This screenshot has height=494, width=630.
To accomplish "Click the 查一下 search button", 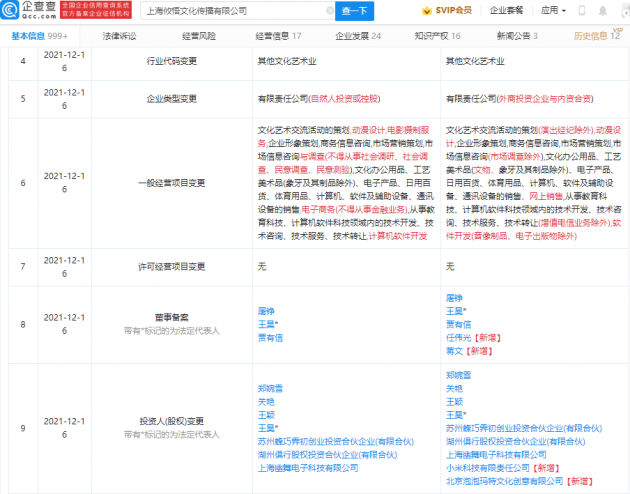I will [354, 11].
